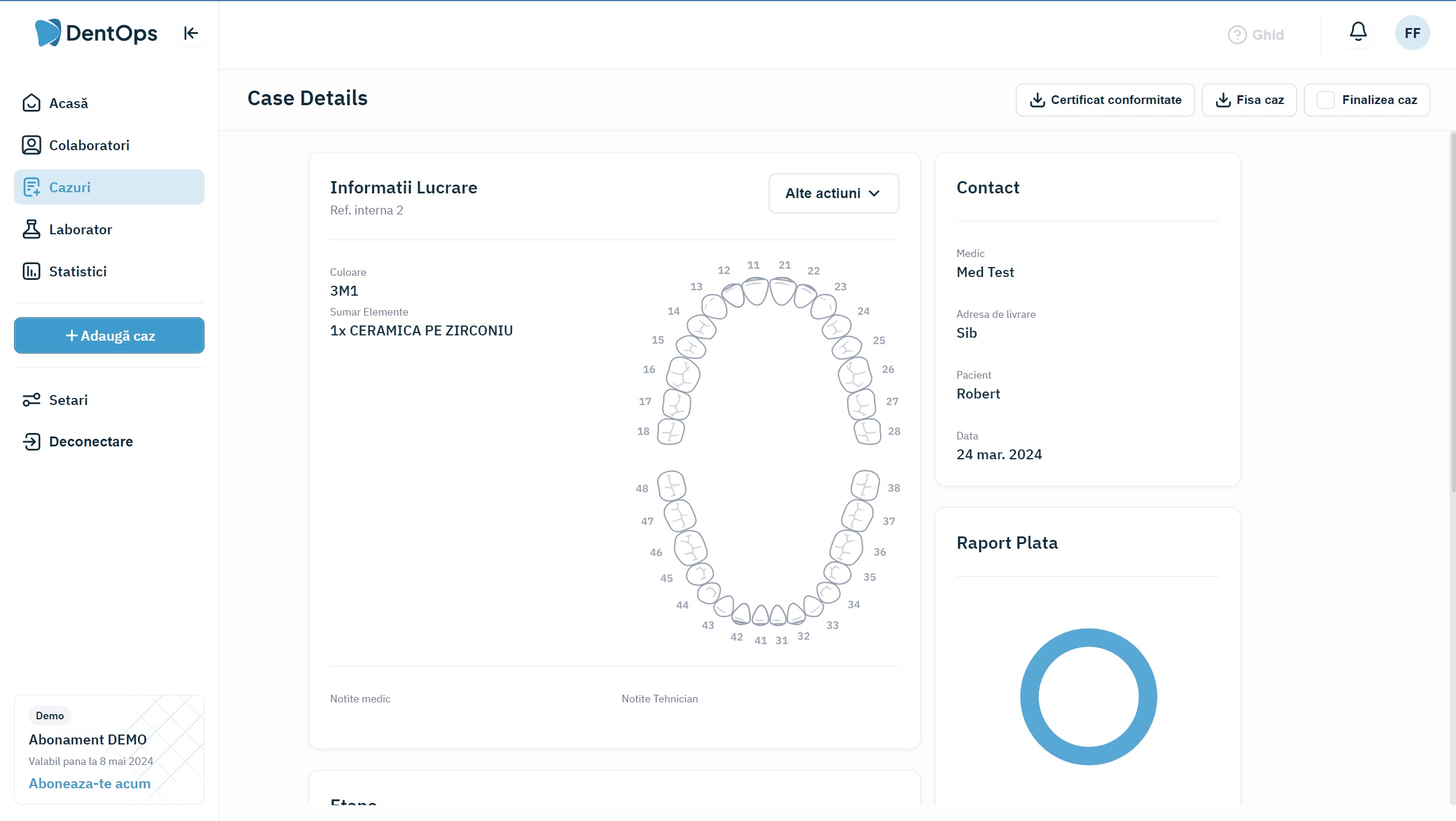Download the Certificat conformitate
Viewport: 1456px width, 821px height.
pos(1105,100)
